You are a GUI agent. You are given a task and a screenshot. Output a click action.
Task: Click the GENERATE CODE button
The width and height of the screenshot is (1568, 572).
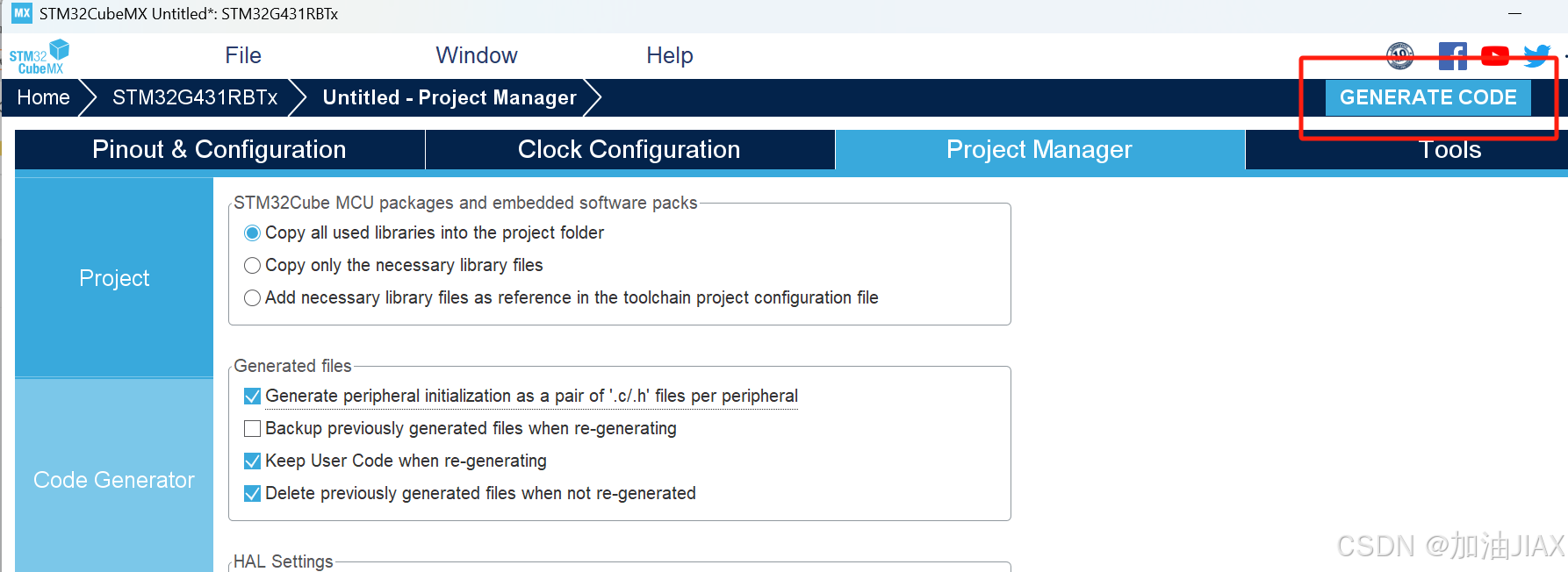click(x=1428, y=97)
